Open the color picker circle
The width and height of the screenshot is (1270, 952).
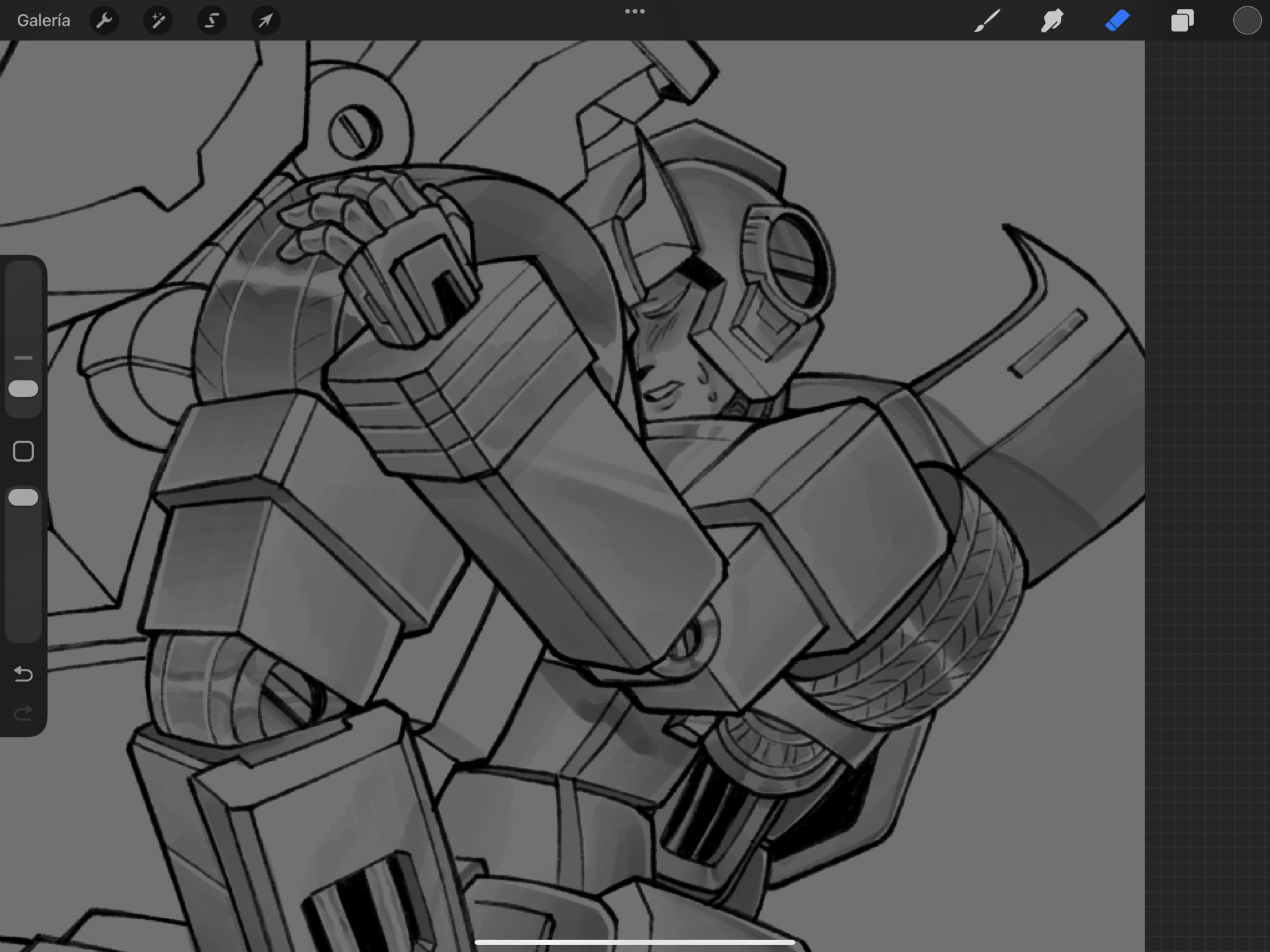[x=1247, y=21]
